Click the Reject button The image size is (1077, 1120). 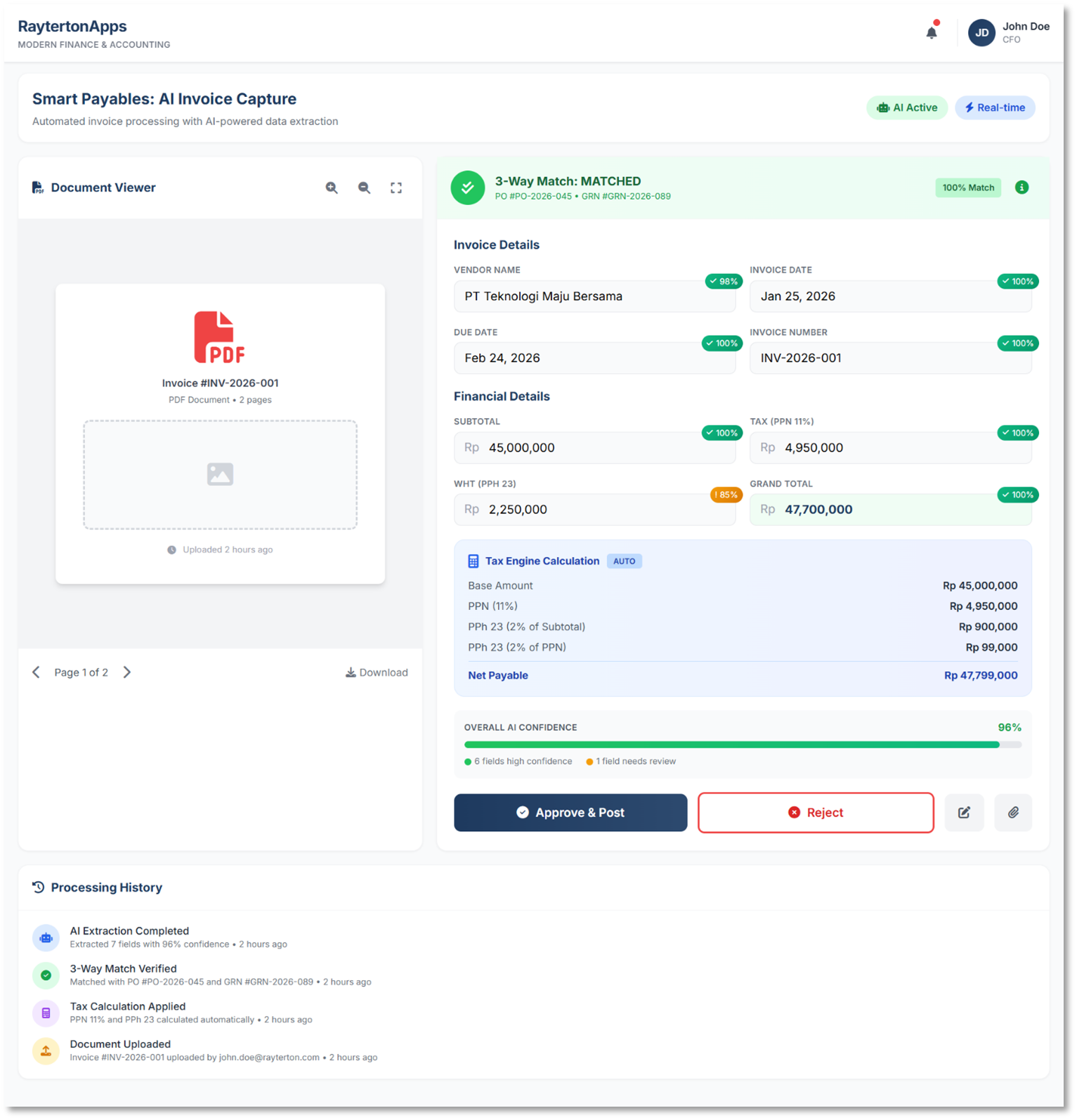[816, 813]
